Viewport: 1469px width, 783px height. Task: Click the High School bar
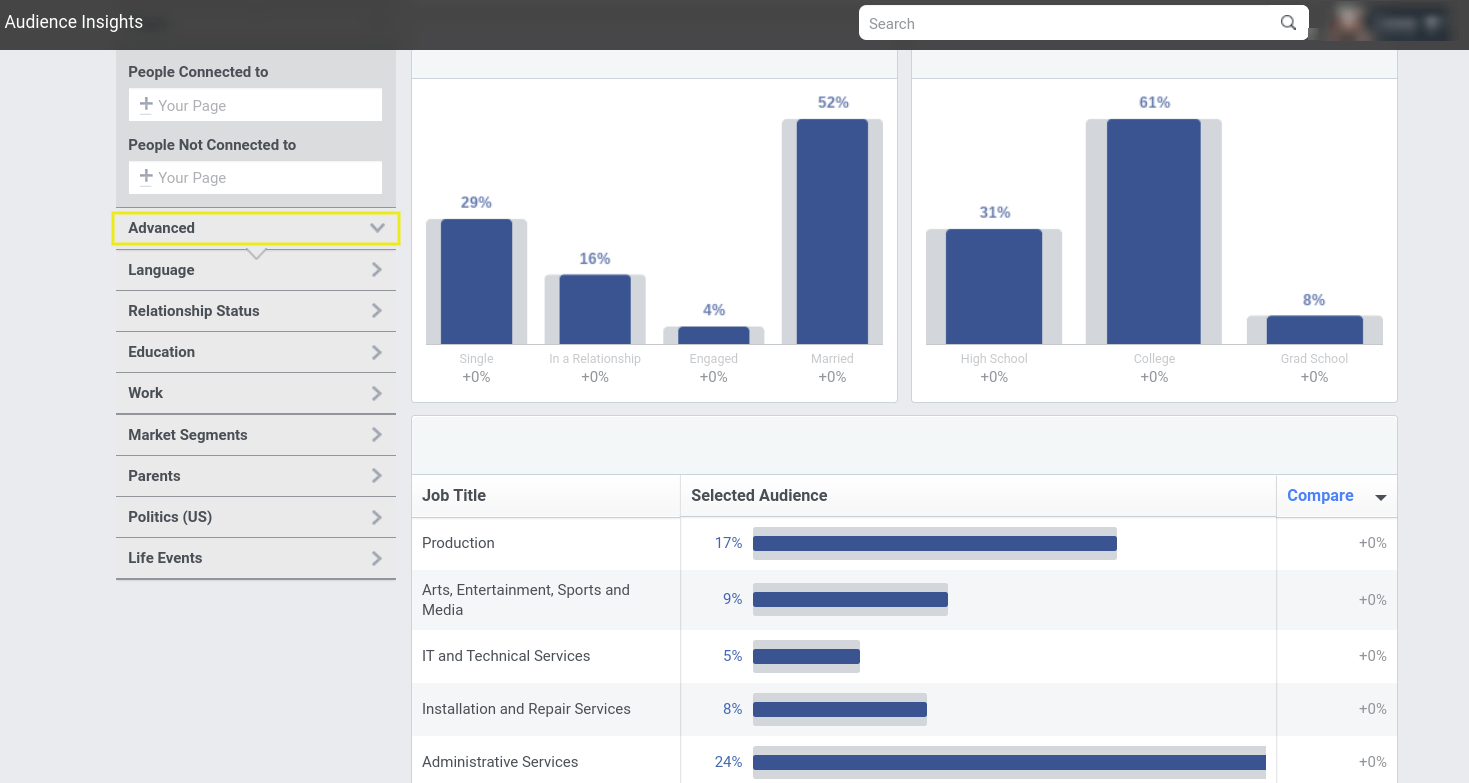994,287
